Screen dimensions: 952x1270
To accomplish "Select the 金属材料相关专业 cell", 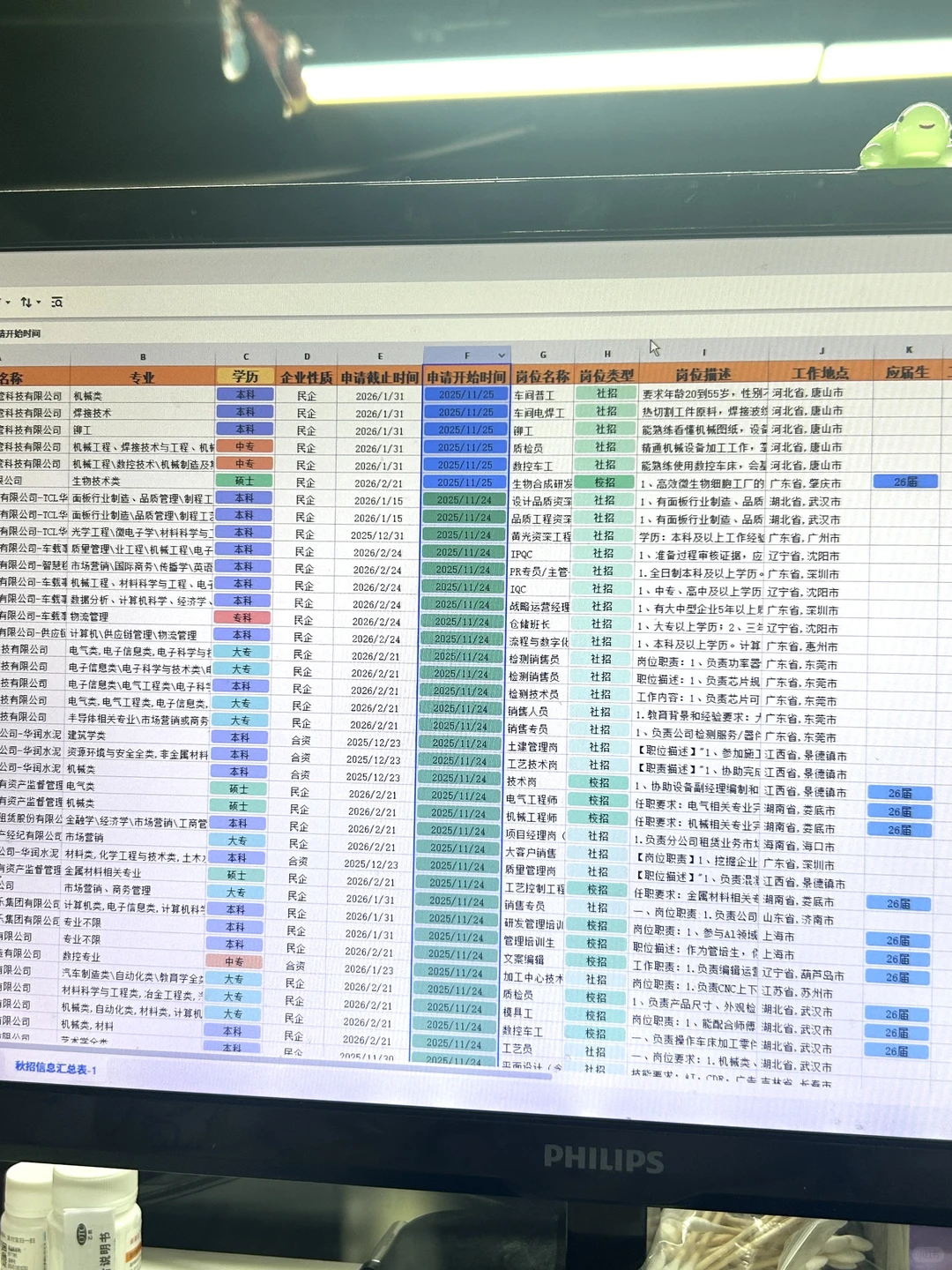I will (135, 871).
